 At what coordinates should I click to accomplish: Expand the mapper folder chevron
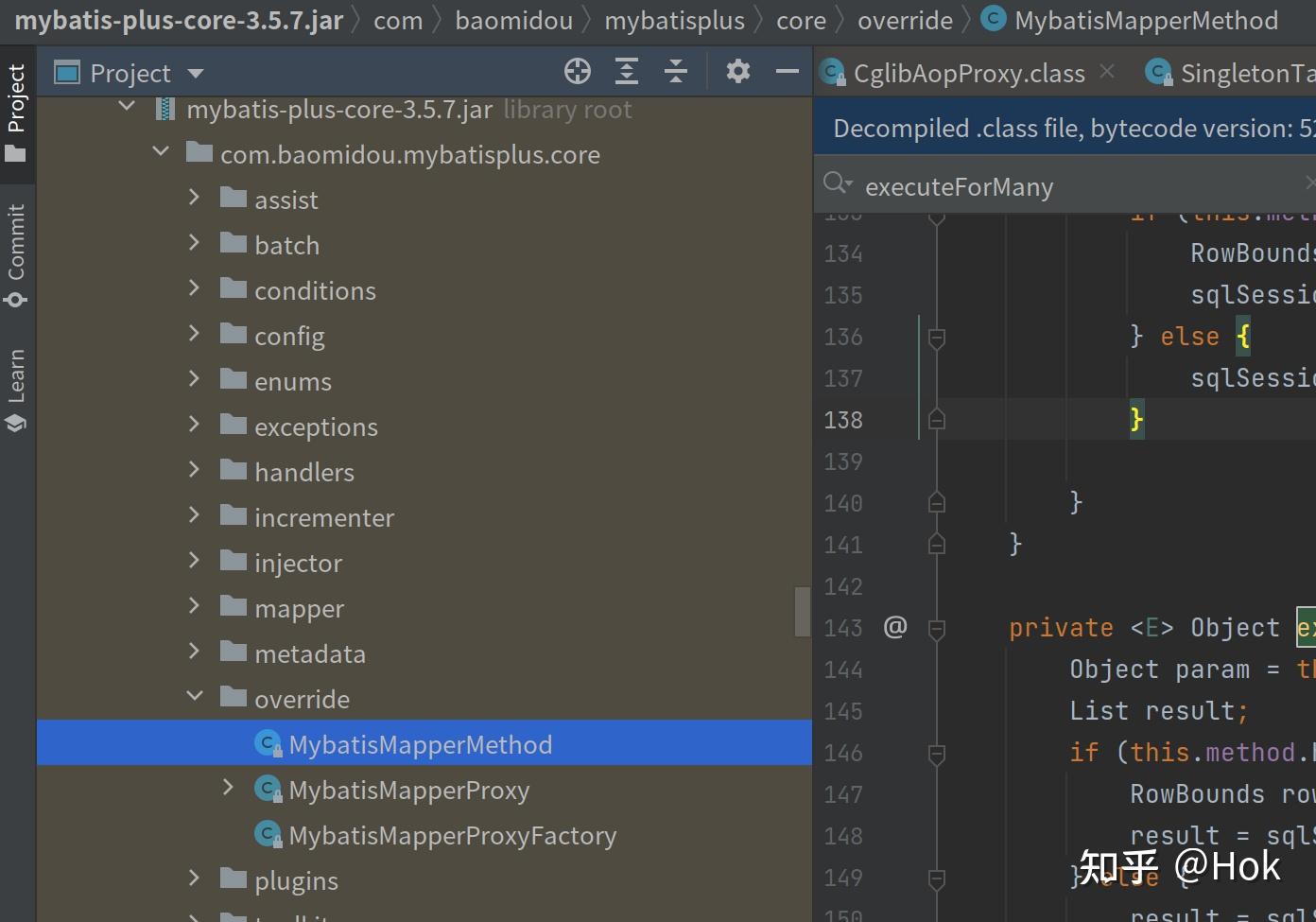pyautogui.click(x=195, y=607)
